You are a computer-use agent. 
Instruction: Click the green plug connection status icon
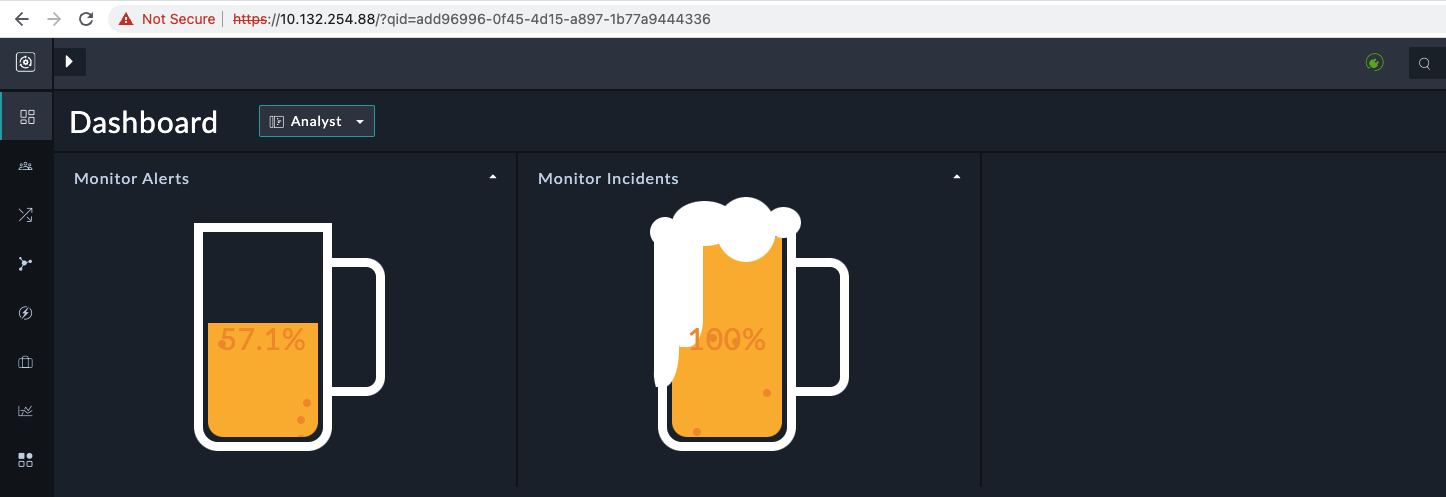(1375, 63)
